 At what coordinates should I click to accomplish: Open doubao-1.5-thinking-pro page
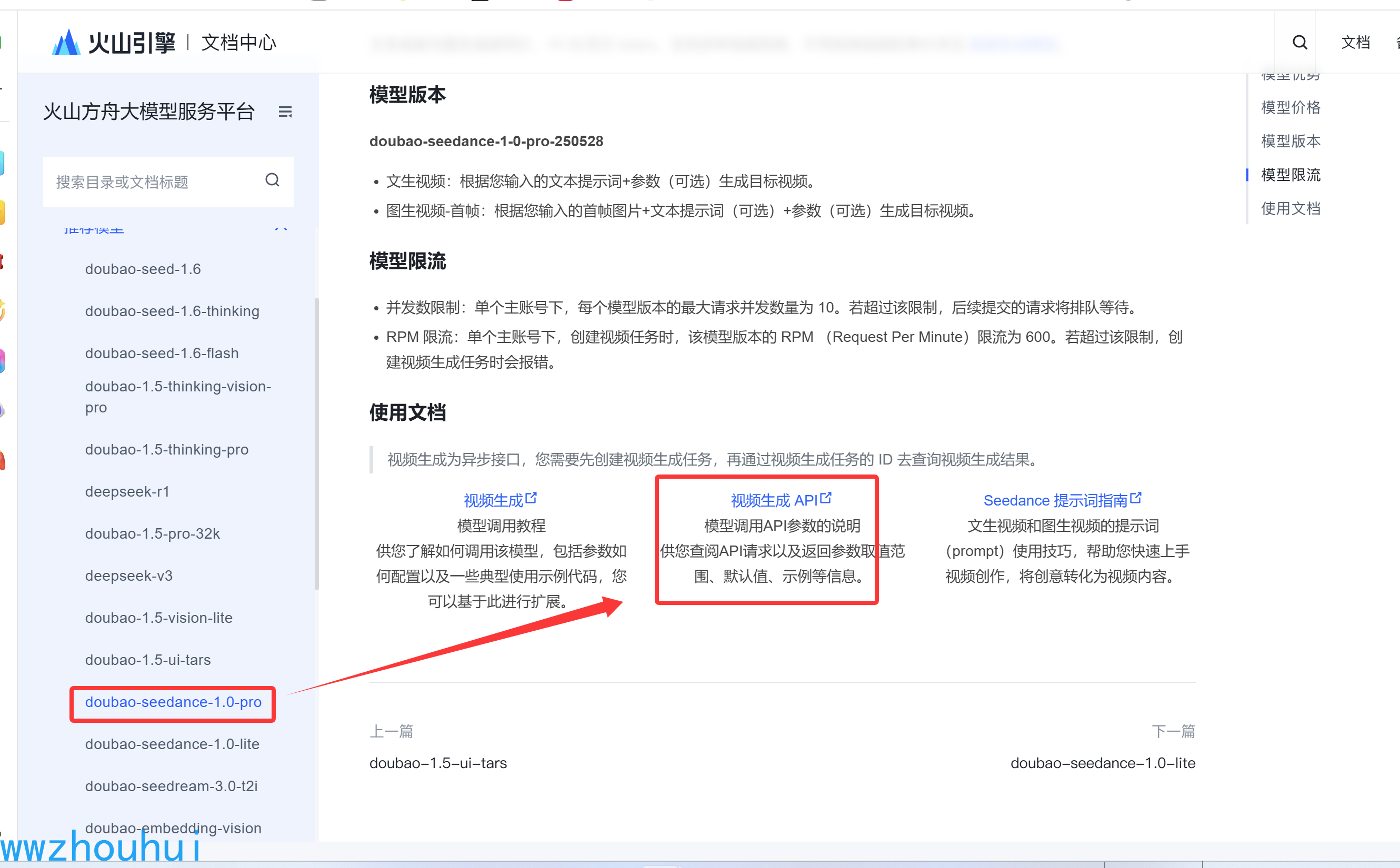(166, 449)
